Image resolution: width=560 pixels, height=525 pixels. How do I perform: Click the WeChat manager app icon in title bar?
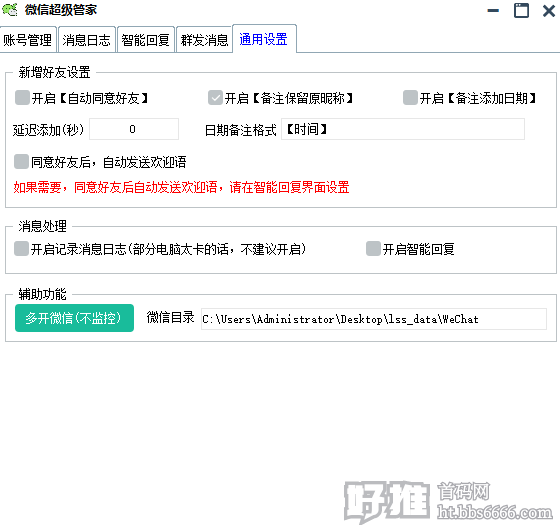click(x=10, y=10)
